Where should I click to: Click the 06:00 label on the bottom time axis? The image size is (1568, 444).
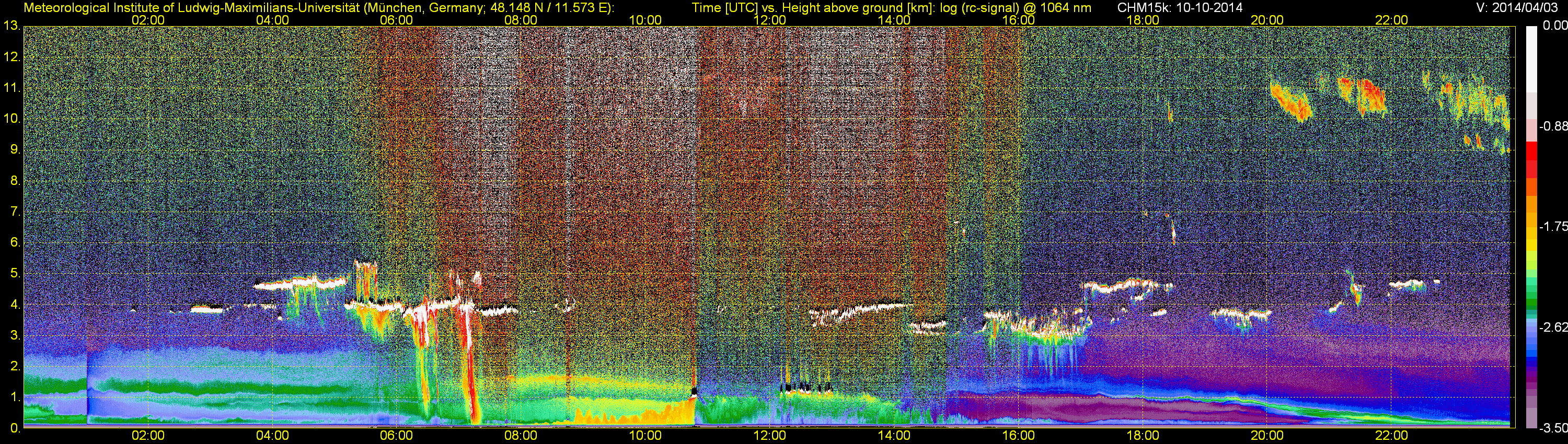(397, 436)
